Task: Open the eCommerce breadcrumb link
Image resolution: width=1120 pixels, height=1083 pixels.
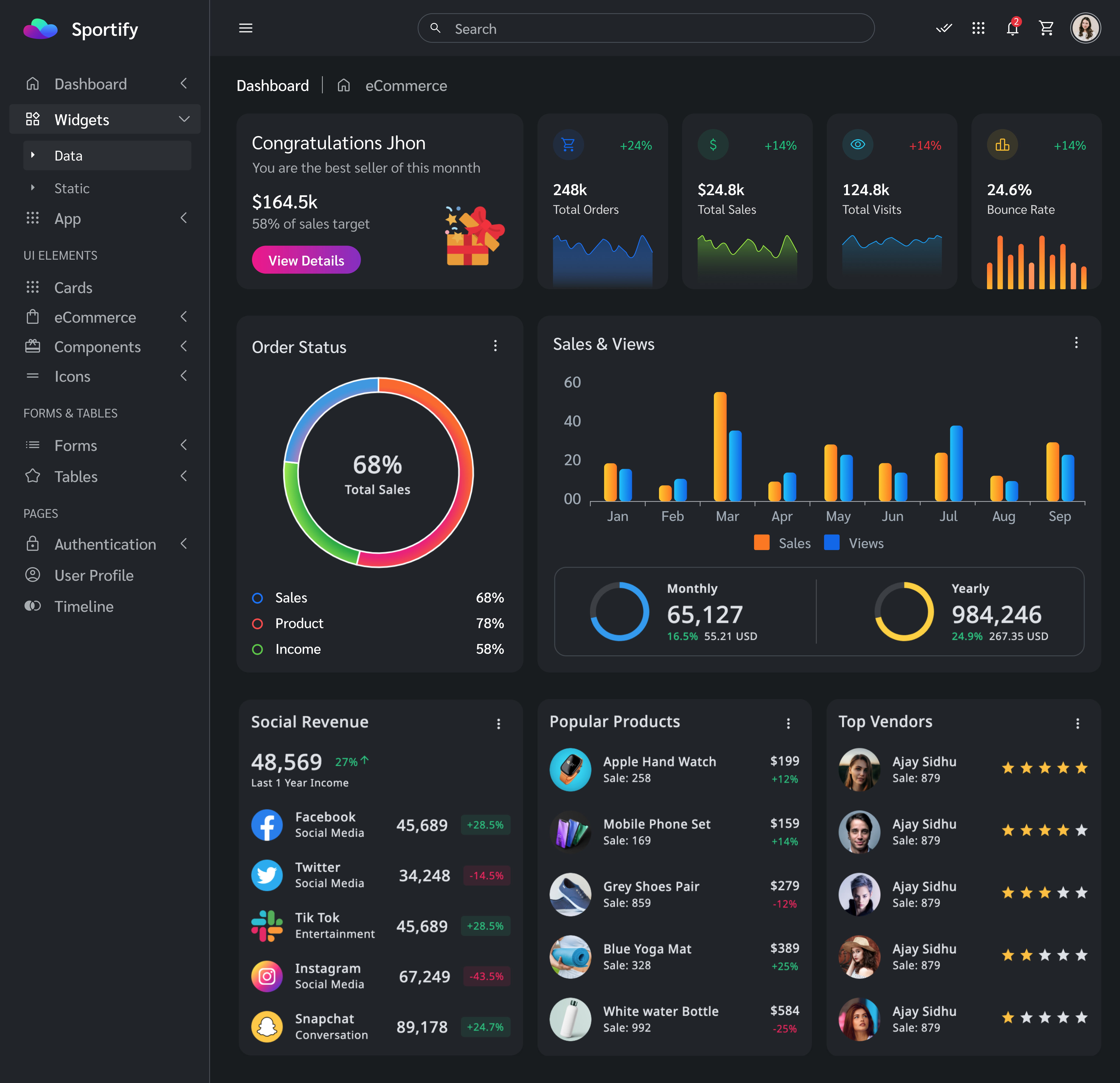Action: (406, 85)
